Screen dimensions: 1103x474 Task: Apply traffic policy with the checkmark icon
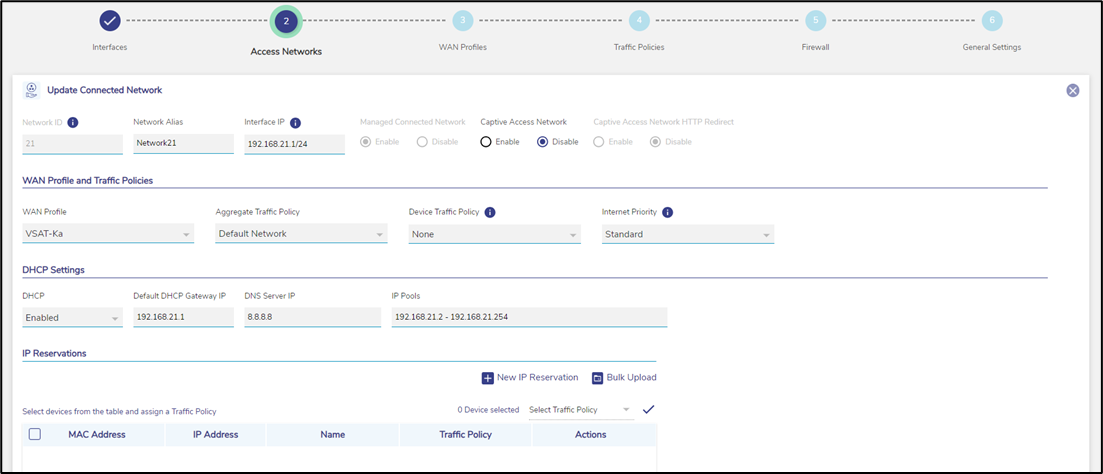[x=649, y=409]
